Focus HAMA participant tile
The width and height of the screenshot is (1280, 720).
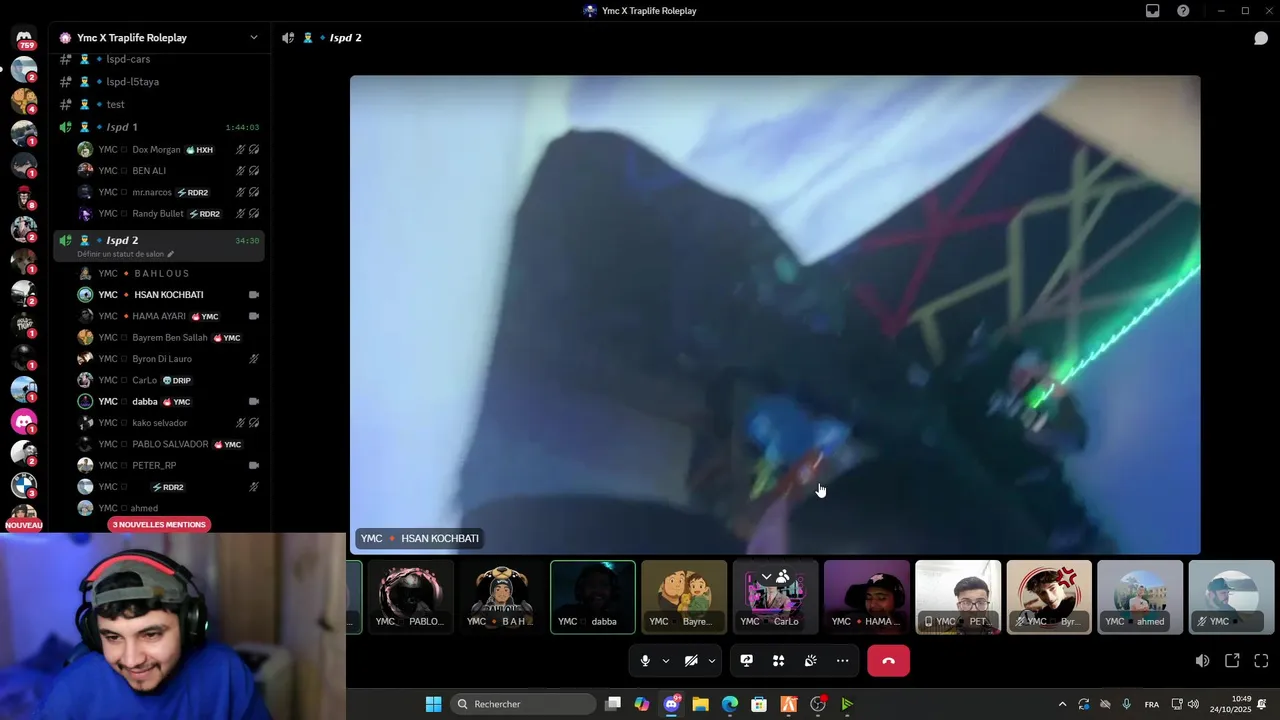click(x=867, y=597)
